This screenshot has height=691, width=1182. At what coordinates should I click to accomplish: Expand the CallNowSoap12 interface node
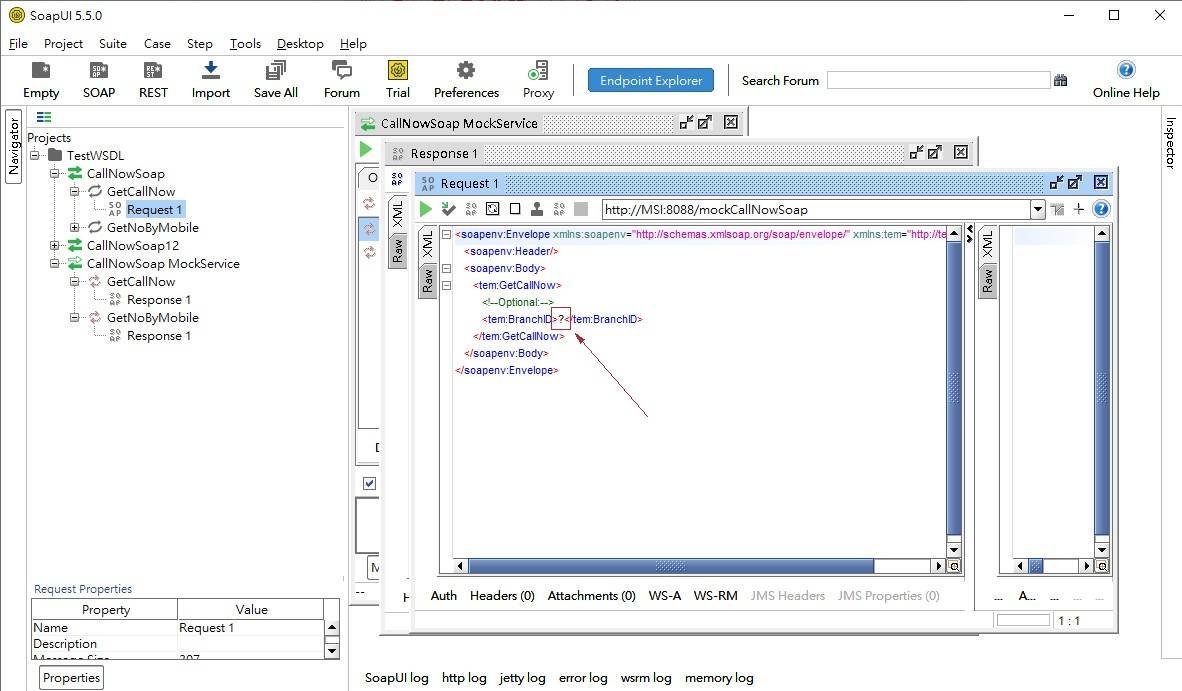54,246
